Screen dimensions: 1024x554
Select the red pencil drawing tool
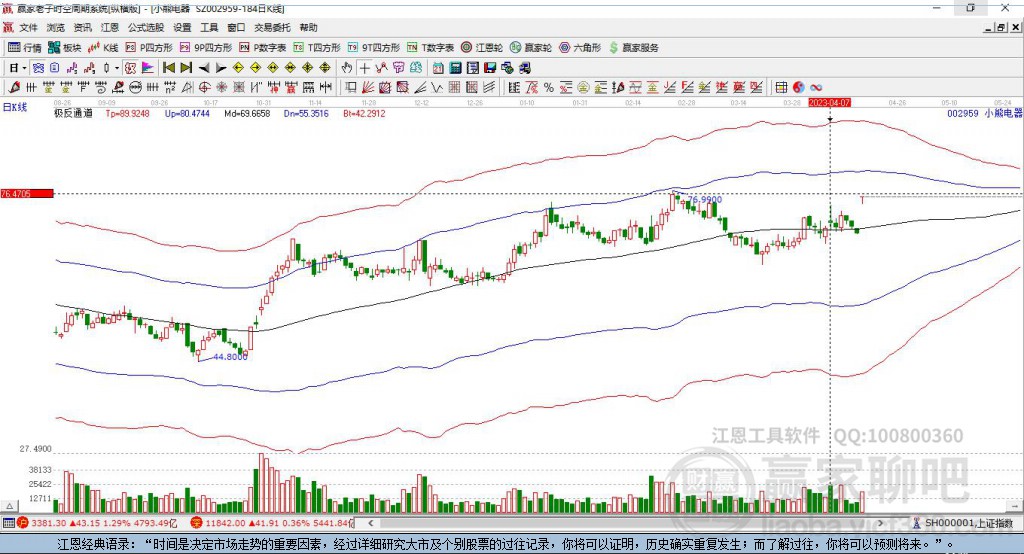(x=14, y=88)
